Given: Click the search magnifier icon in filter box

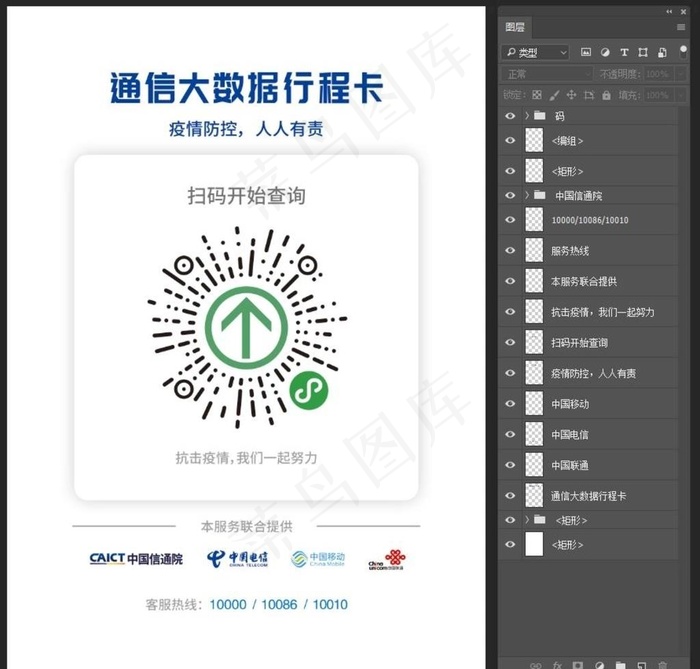Looking at the screenshot, I should point(511,52).
